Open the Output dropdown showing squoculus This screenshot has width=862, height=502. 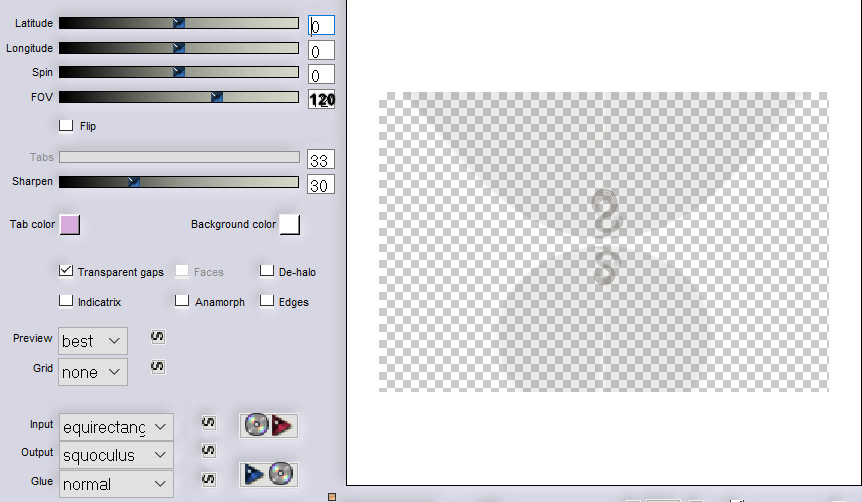click(116, 455)
